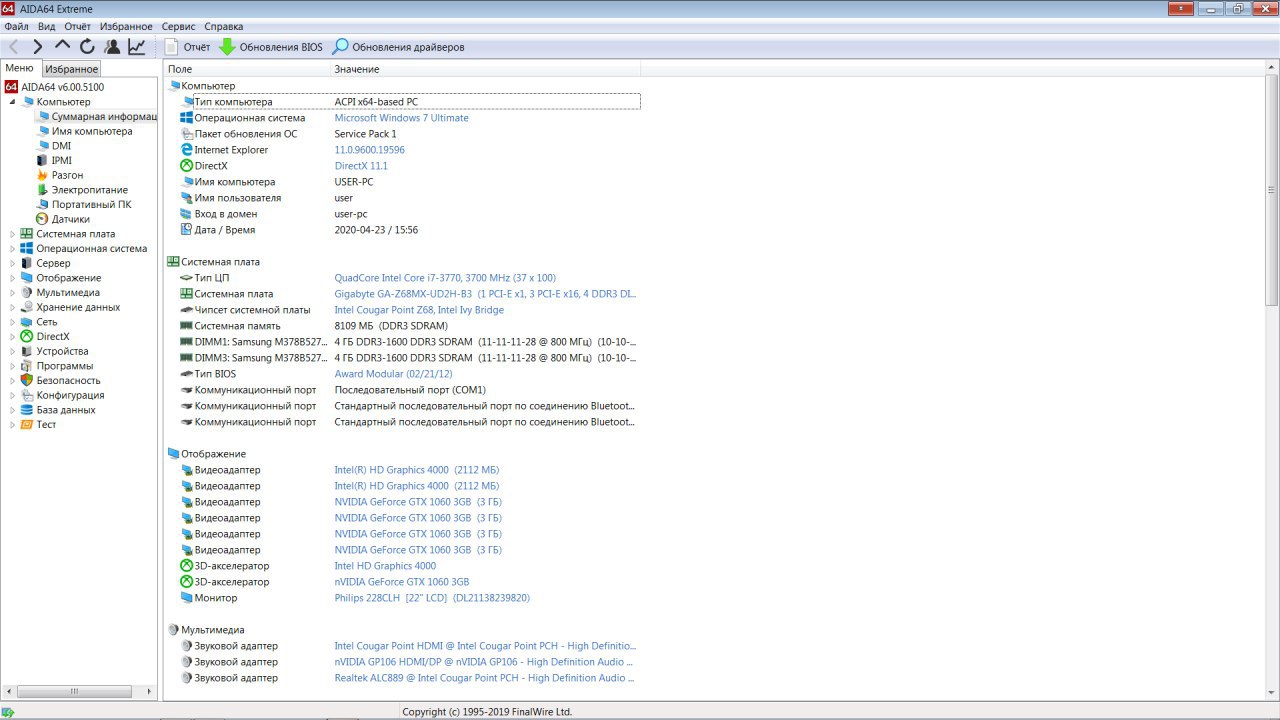
Task: Expand the Сеть tree node
Action: point(12,322)
